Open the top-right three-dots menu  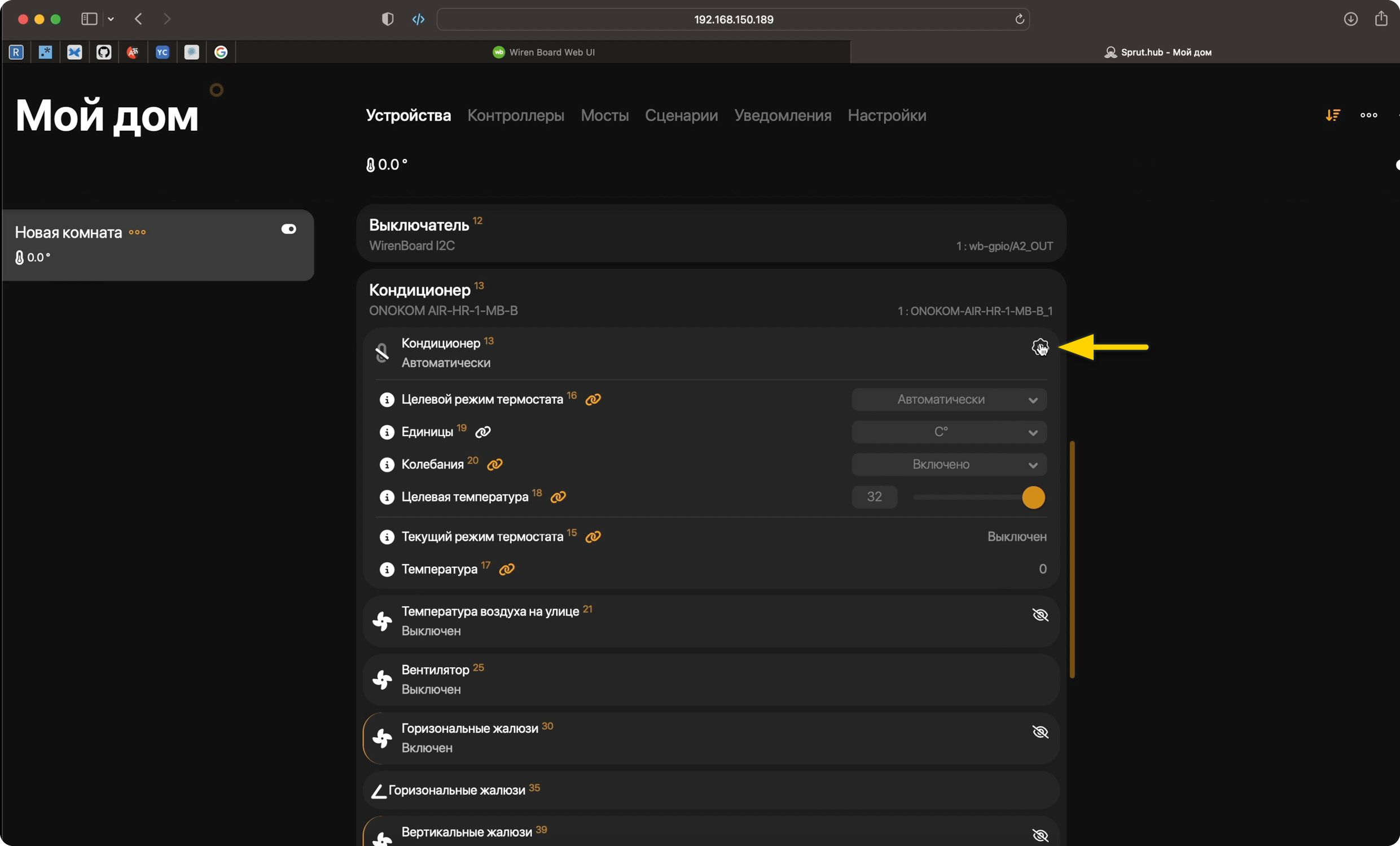click(x=1368, y=115)
